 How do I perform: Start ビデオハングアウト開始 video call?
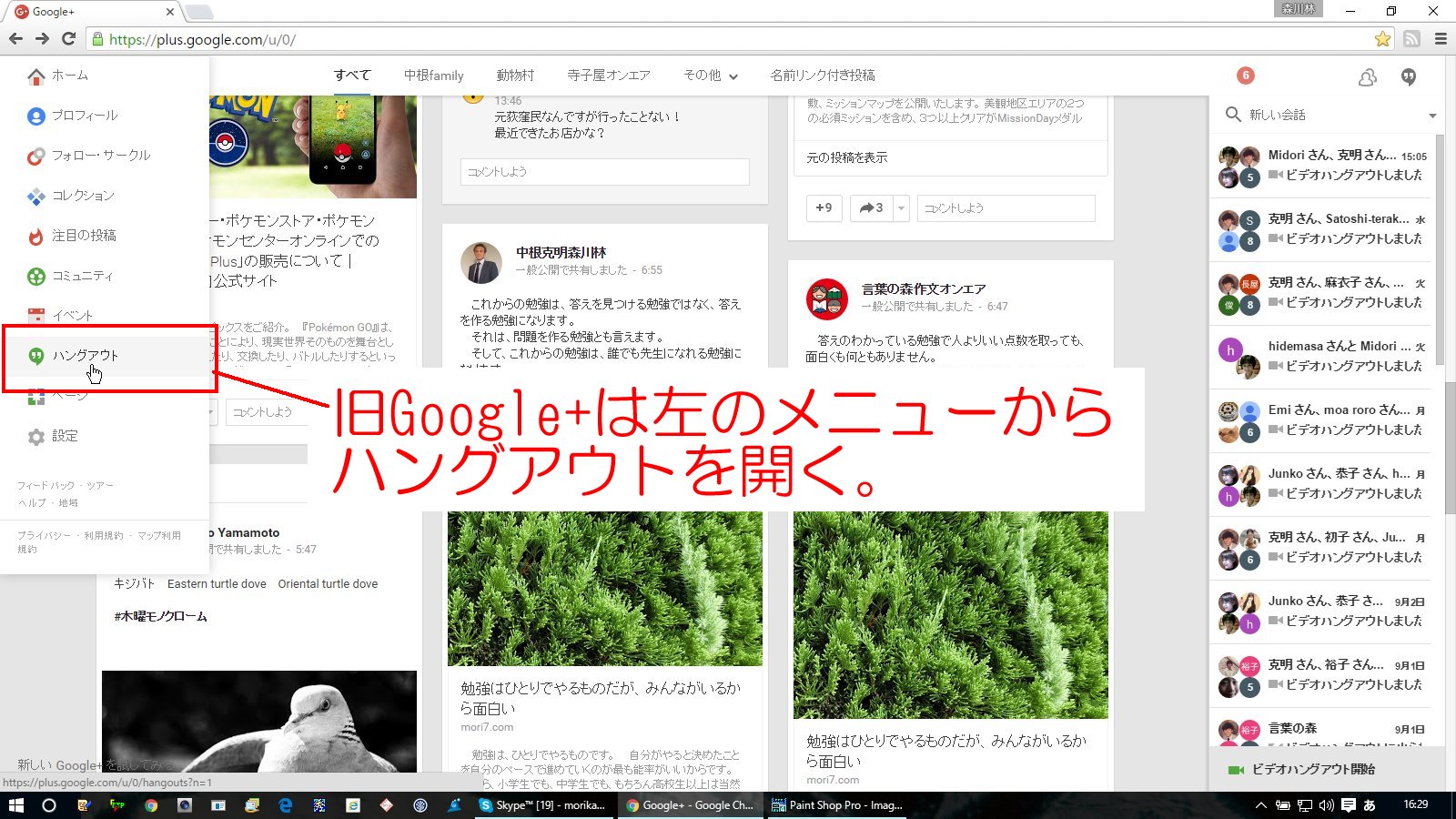coord(1302,770)
